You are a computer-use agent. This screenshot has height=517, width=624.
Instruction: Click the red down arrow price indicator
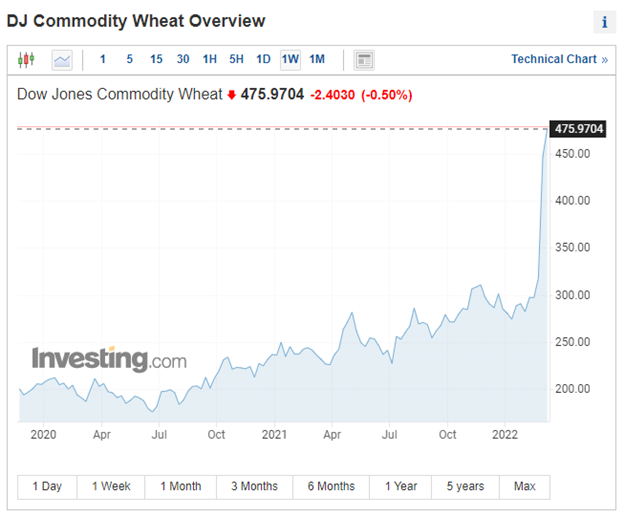click(x=232, y=95)
